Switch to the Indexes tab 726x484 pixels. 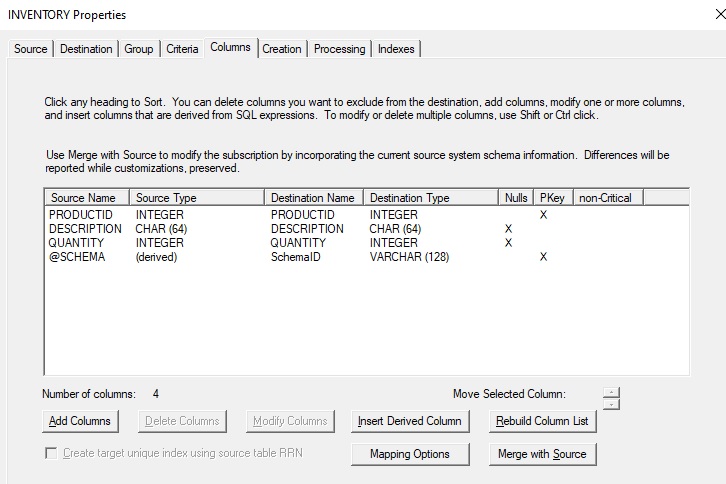[396, 49]
